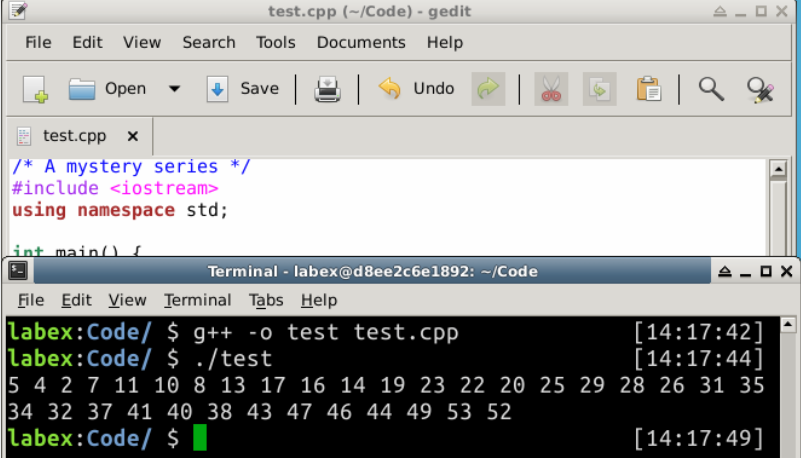Click the New document icon in gedit toolbar
This screenshot has width=801, height=458.
tap(36, 89)
